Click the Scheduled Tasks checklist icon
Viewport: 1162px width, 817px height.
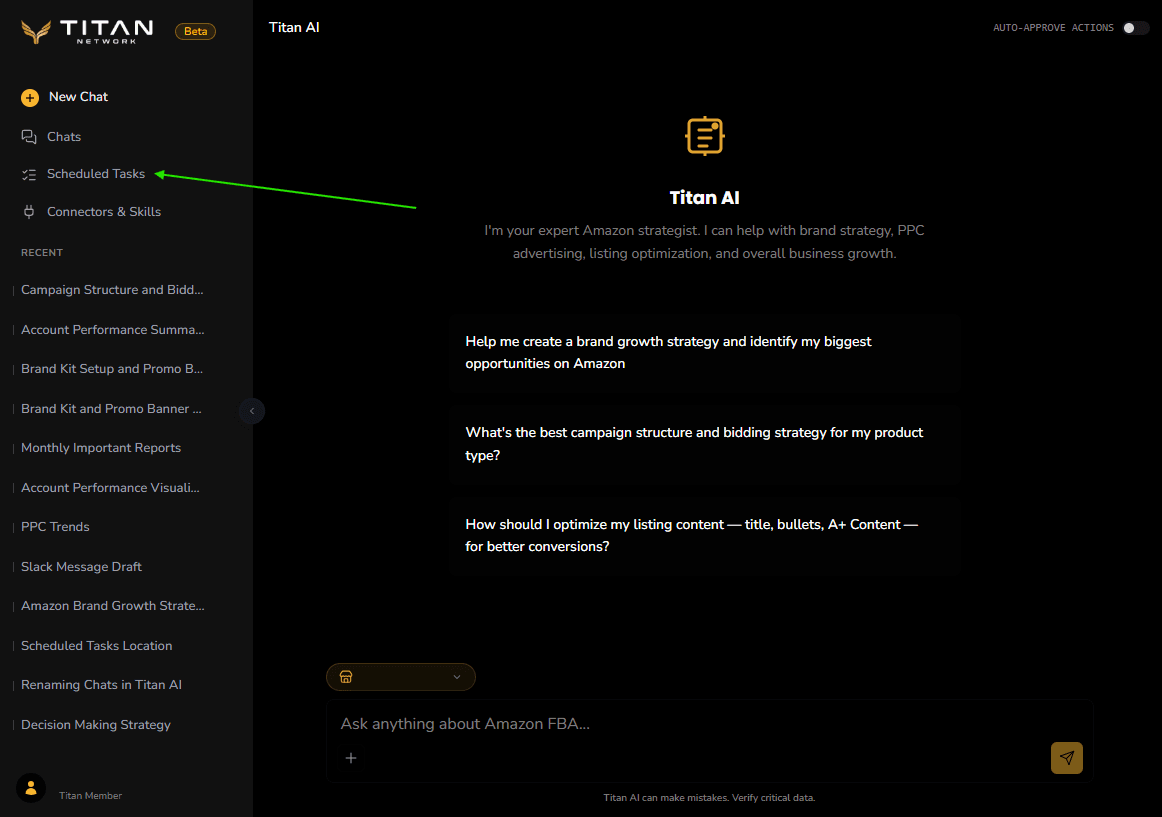click(29, 174)
